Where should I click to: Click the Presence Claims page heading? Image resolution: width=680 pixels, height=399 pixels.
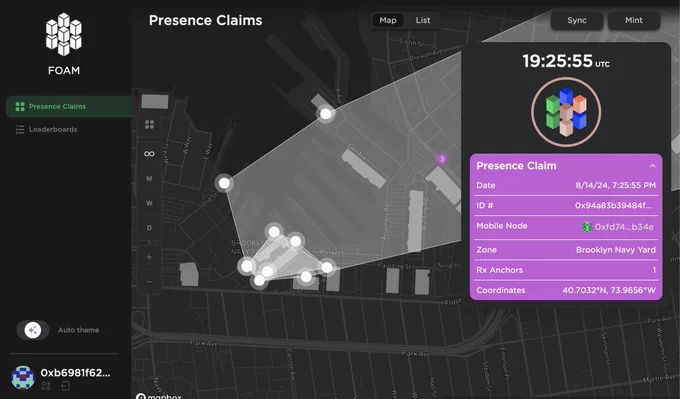(x=206, y=20)
